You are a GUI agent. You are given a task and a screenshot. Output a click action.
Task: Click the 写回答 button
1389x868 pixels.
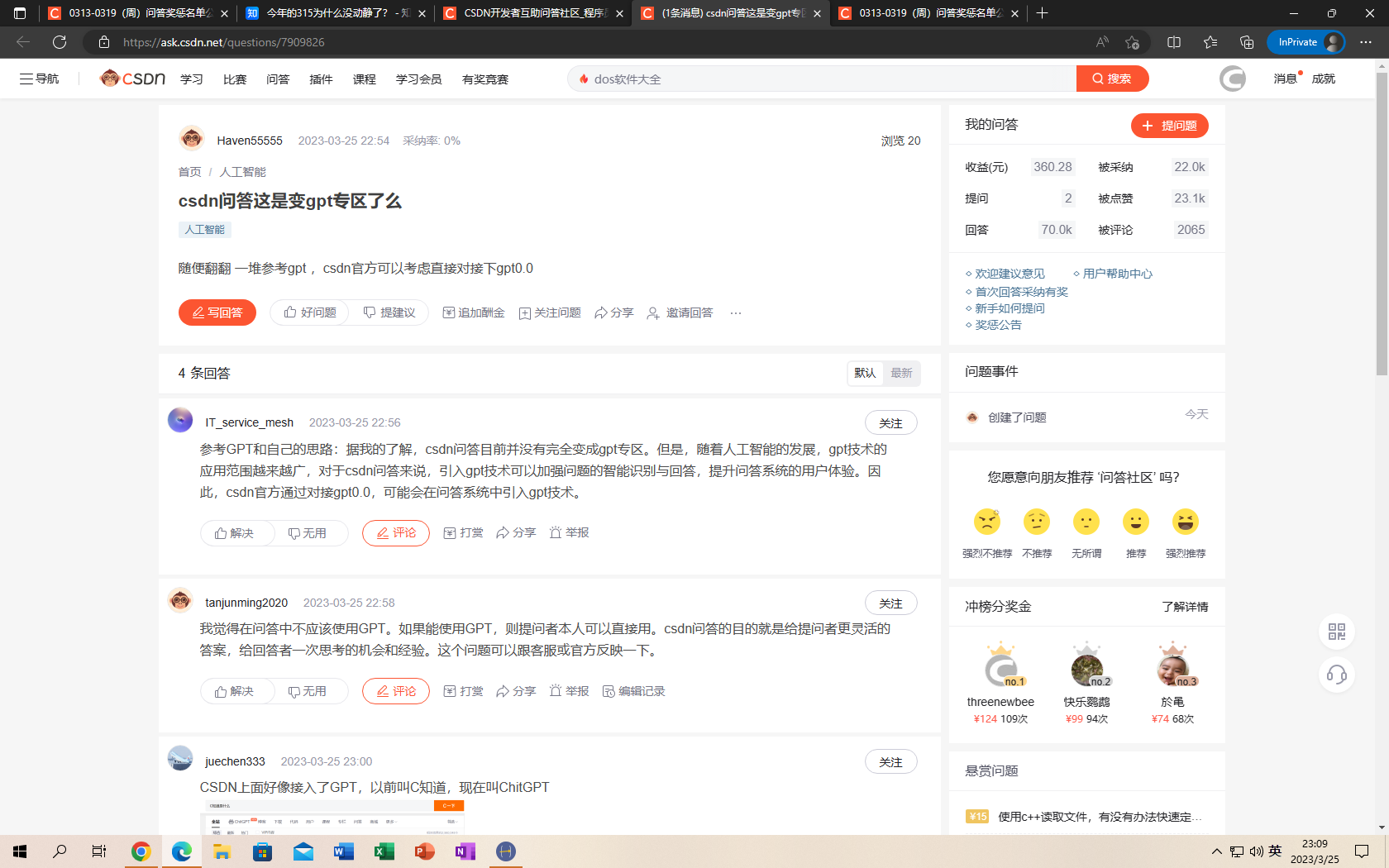tap(217, 312)
